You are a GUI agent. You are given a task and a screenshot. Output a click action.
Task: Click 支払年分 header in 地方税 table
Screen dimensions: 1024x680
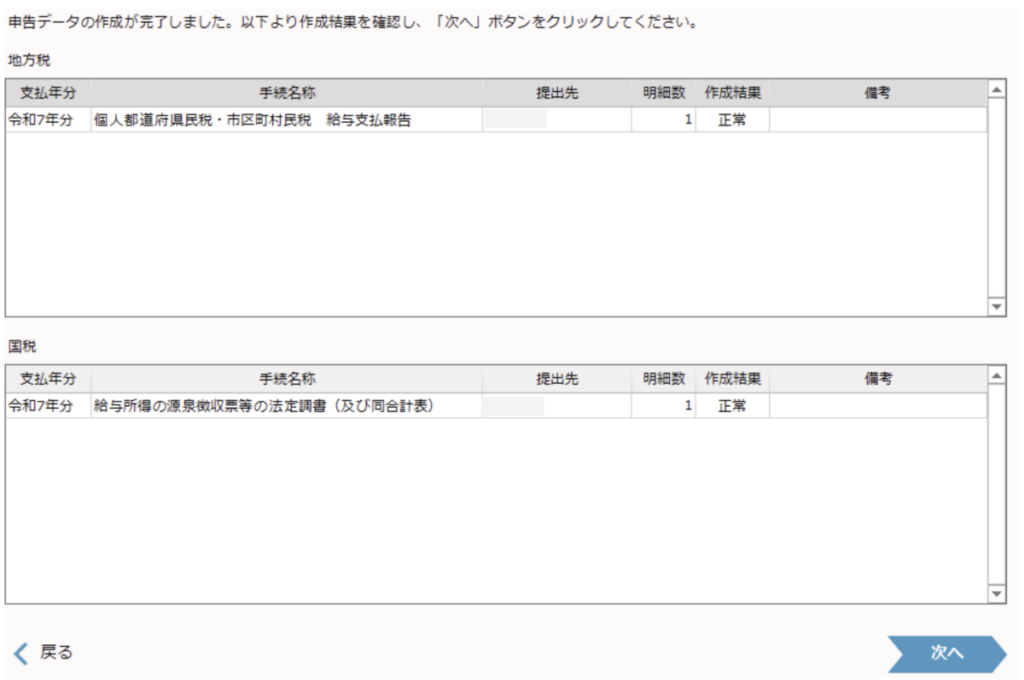click(48, 93)
